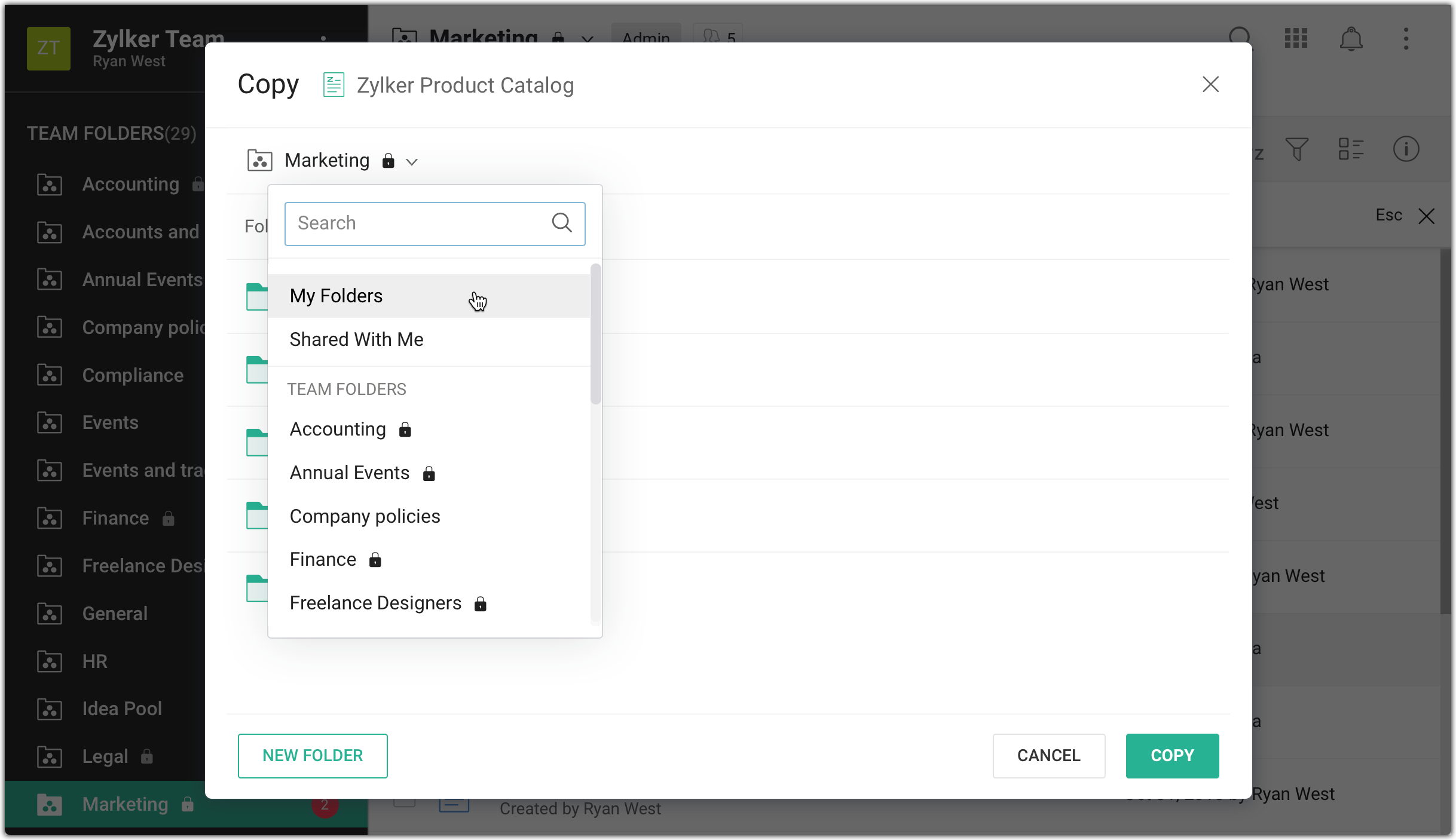The height and width of the screenshot is (840, 1456).
Task: Click the top-right vertical more options icon
Action: pos(1406,39)
